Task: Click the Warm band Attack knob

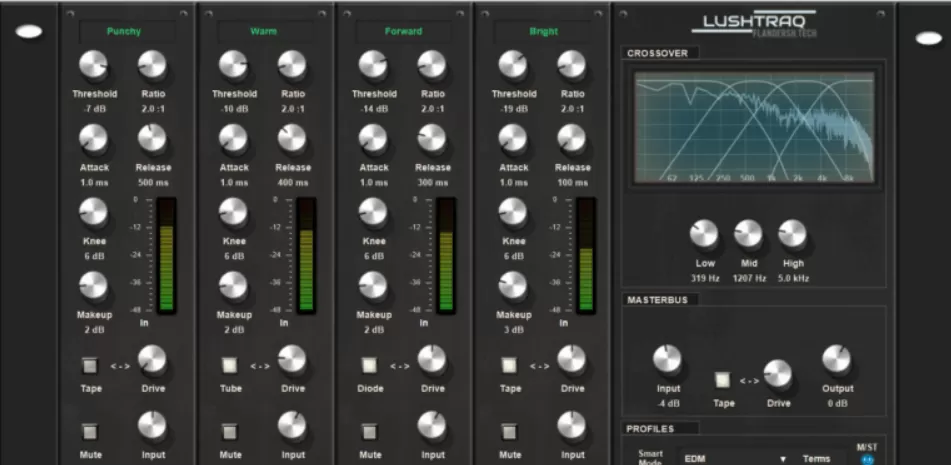Action: [x=234, y=138]
